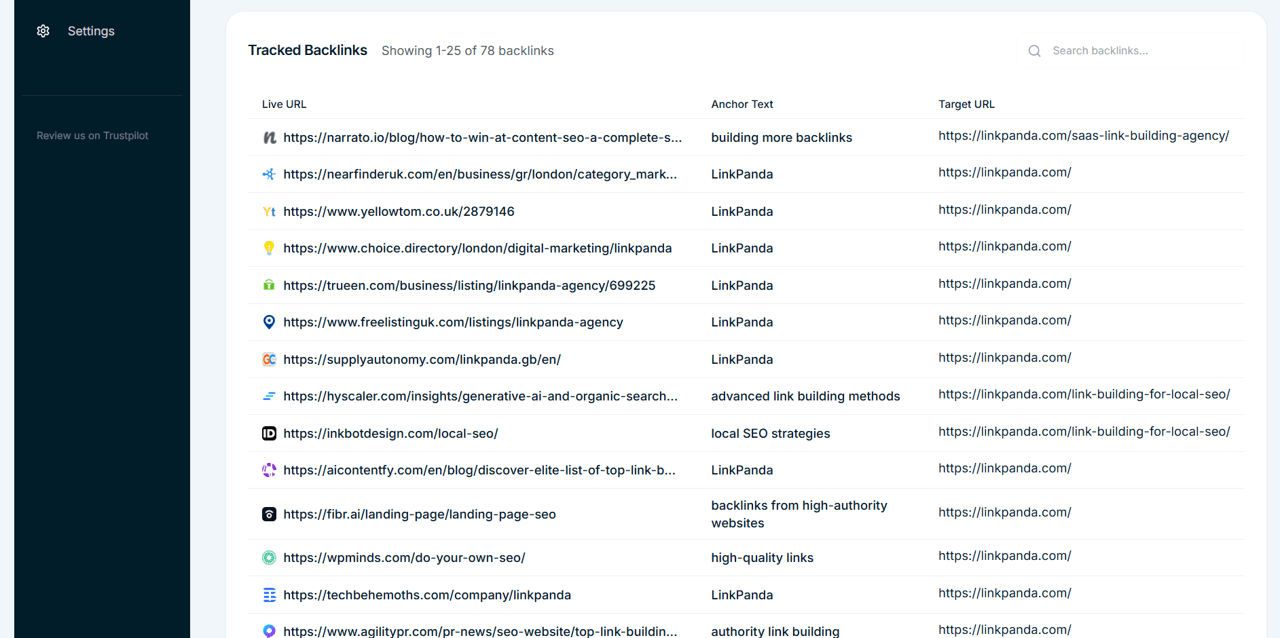Click the AIContentfy colorful favicon

pyautogui.click(x=269, y=470)
